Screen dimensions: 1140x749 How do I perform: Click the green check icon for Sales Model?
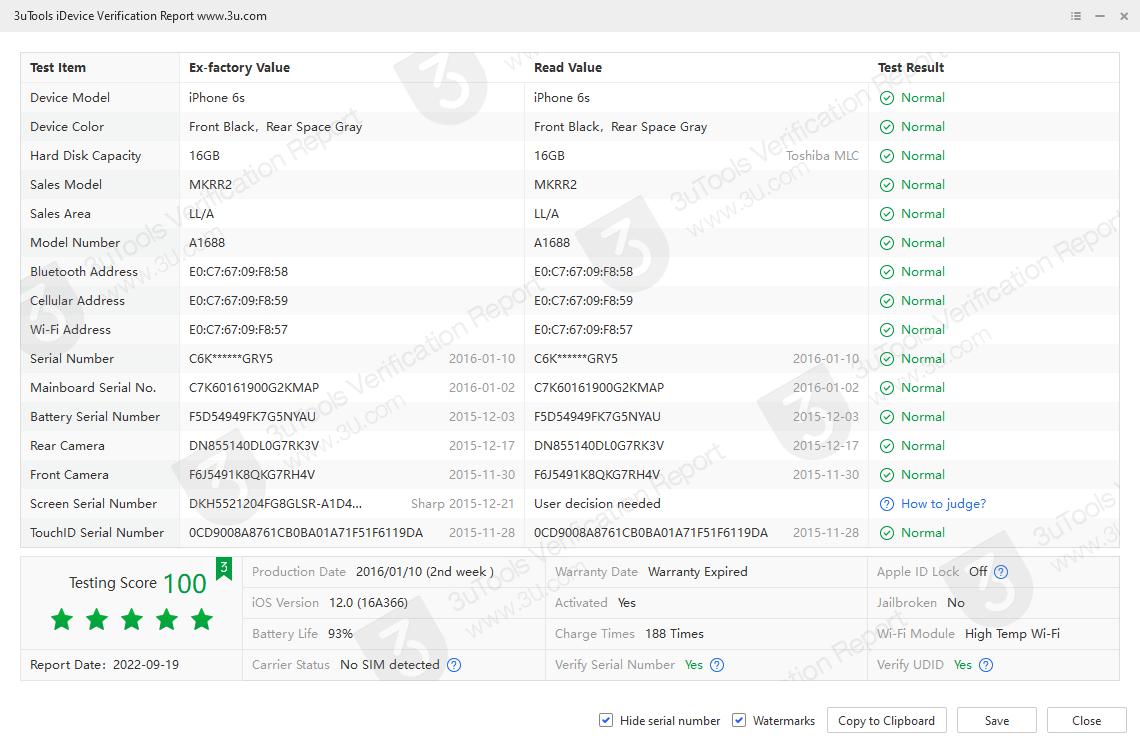tap(886, 185)
